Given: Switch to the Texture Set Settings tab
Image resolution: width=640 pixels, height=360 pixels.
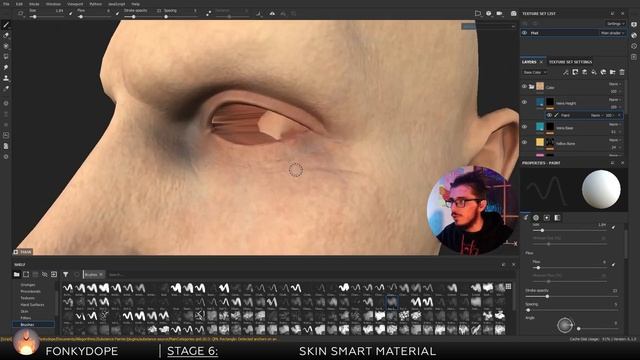Looking at the screenshot, I should pyautogui.click(x=570, y=62).
